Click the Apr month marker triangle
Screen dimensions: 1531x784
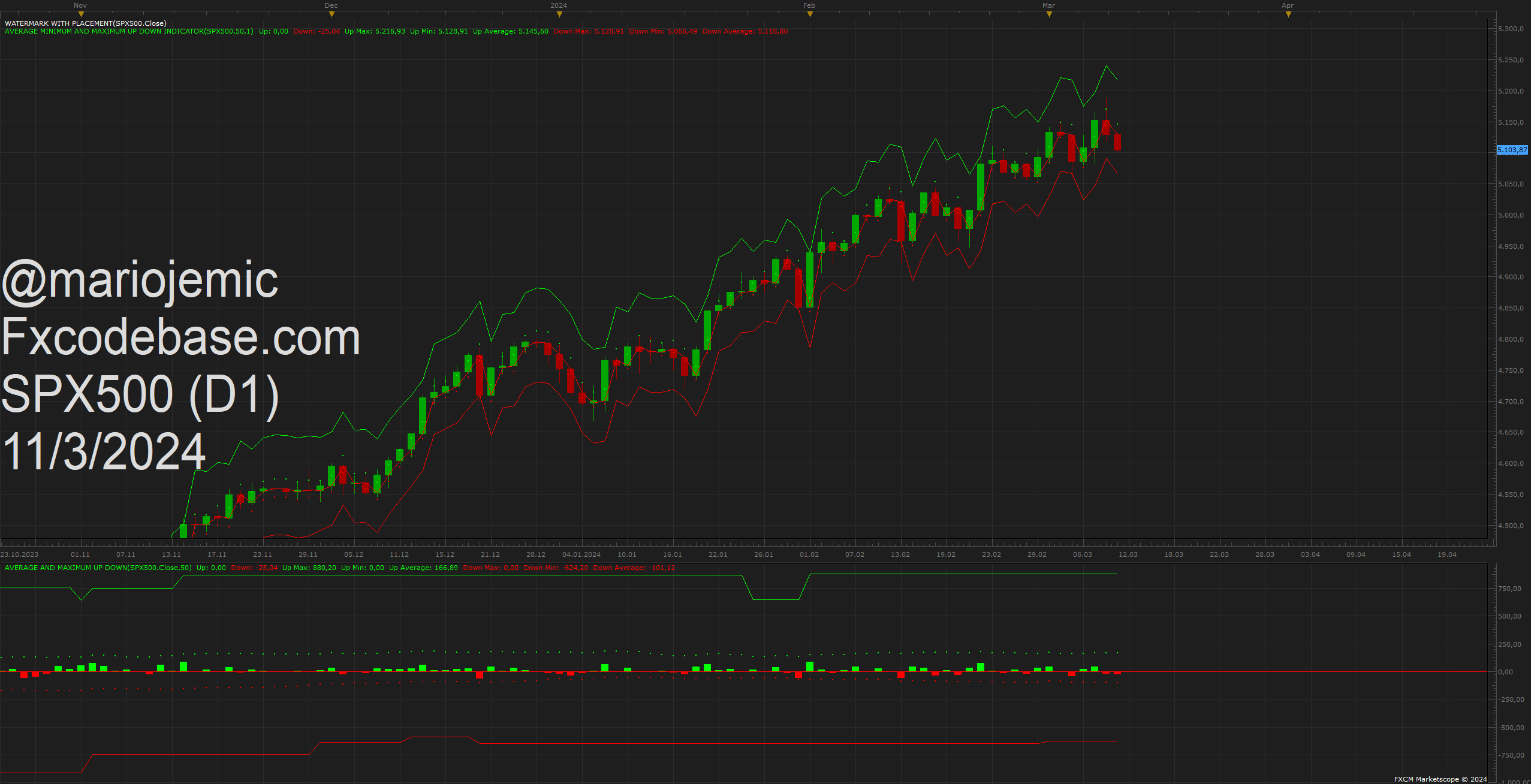pyautogui.click(x=1288, y=14)
